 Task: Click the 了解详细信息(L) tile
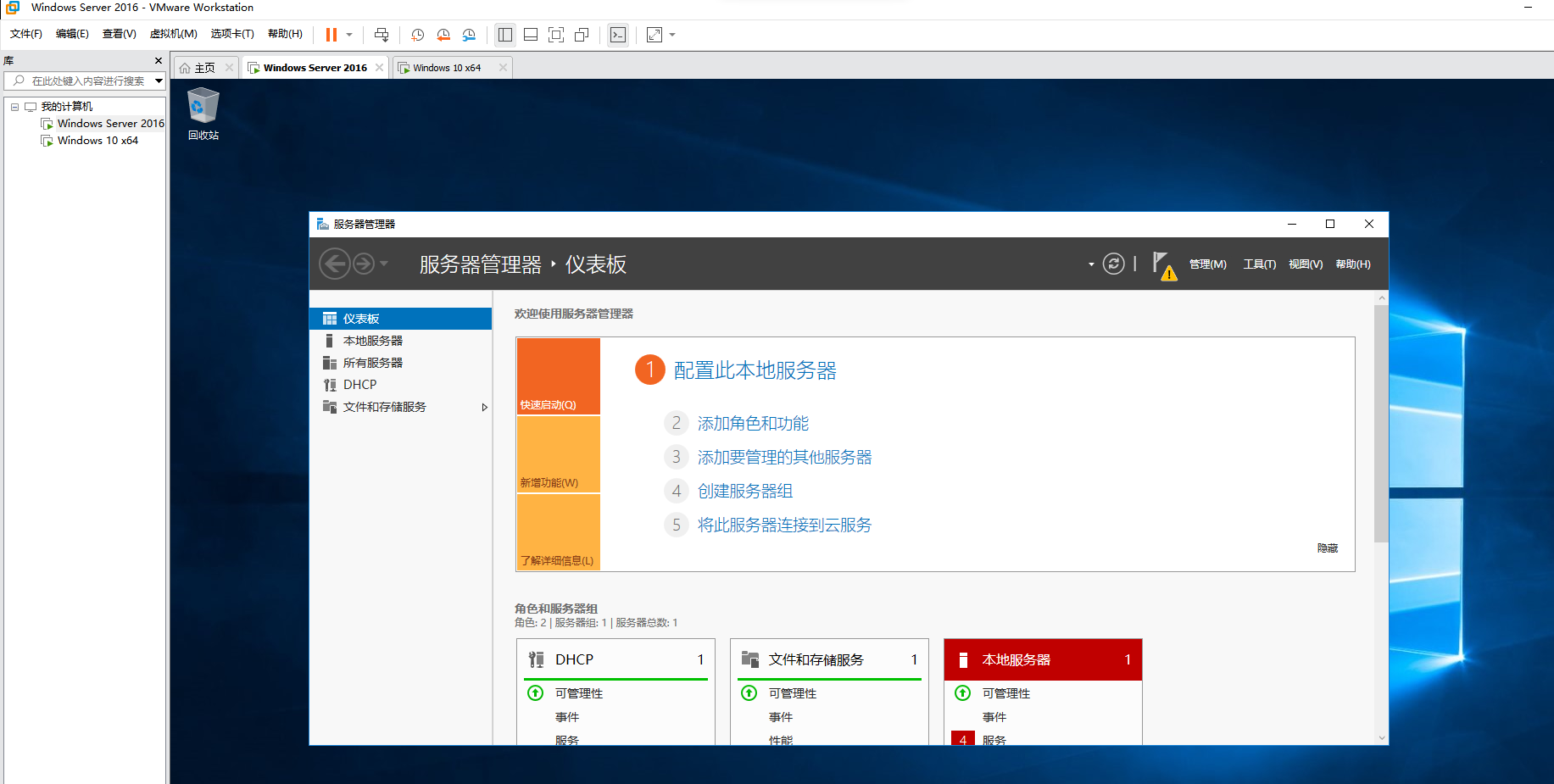558,532
